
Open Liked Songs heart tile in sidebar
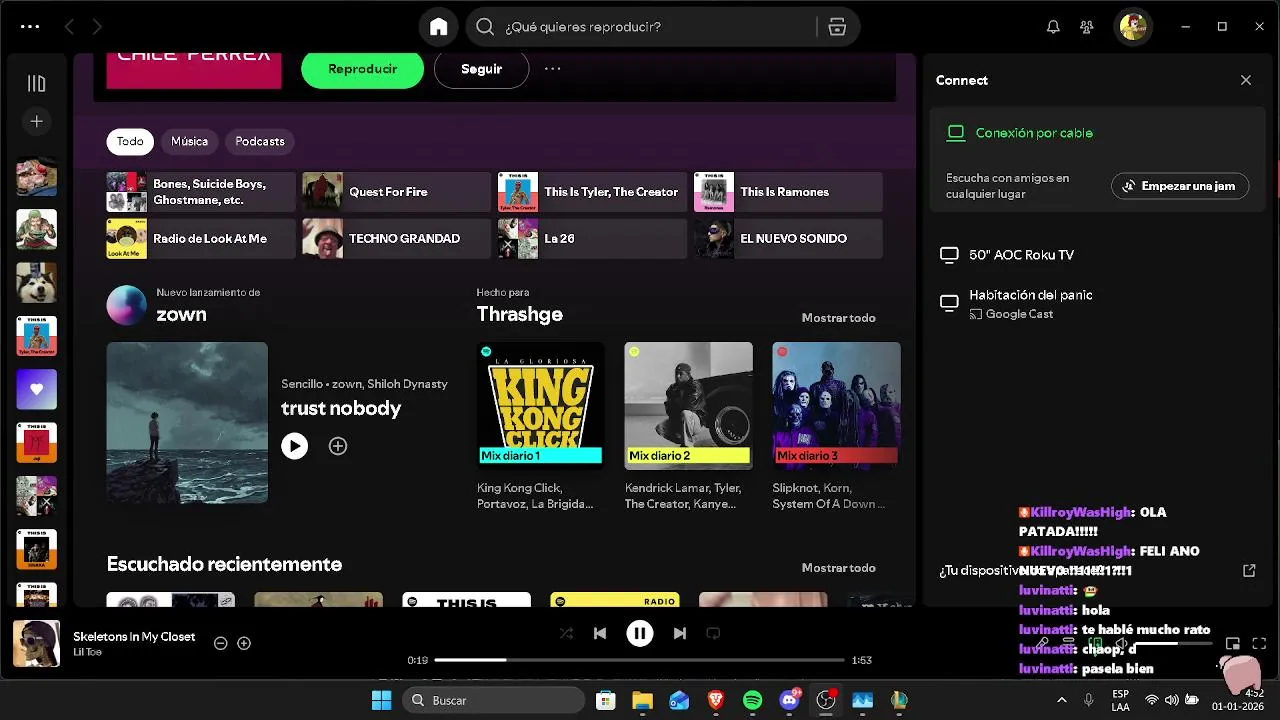click(x=36, y=389)
